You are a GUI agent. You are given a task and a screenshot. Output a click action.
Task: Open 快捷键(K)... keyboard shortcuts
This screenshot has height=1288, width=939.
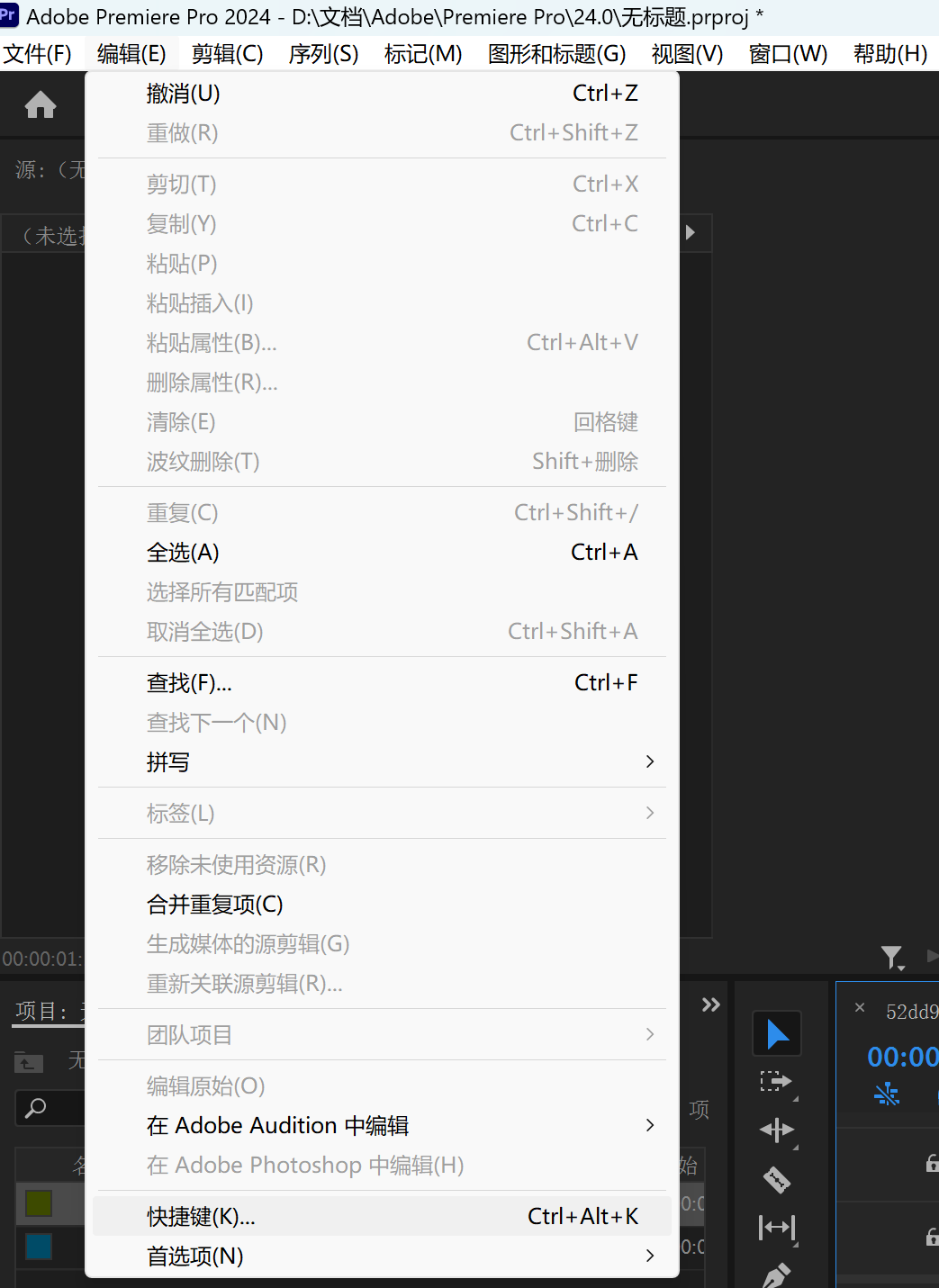pyautogui.click(x=382, y=1217)
